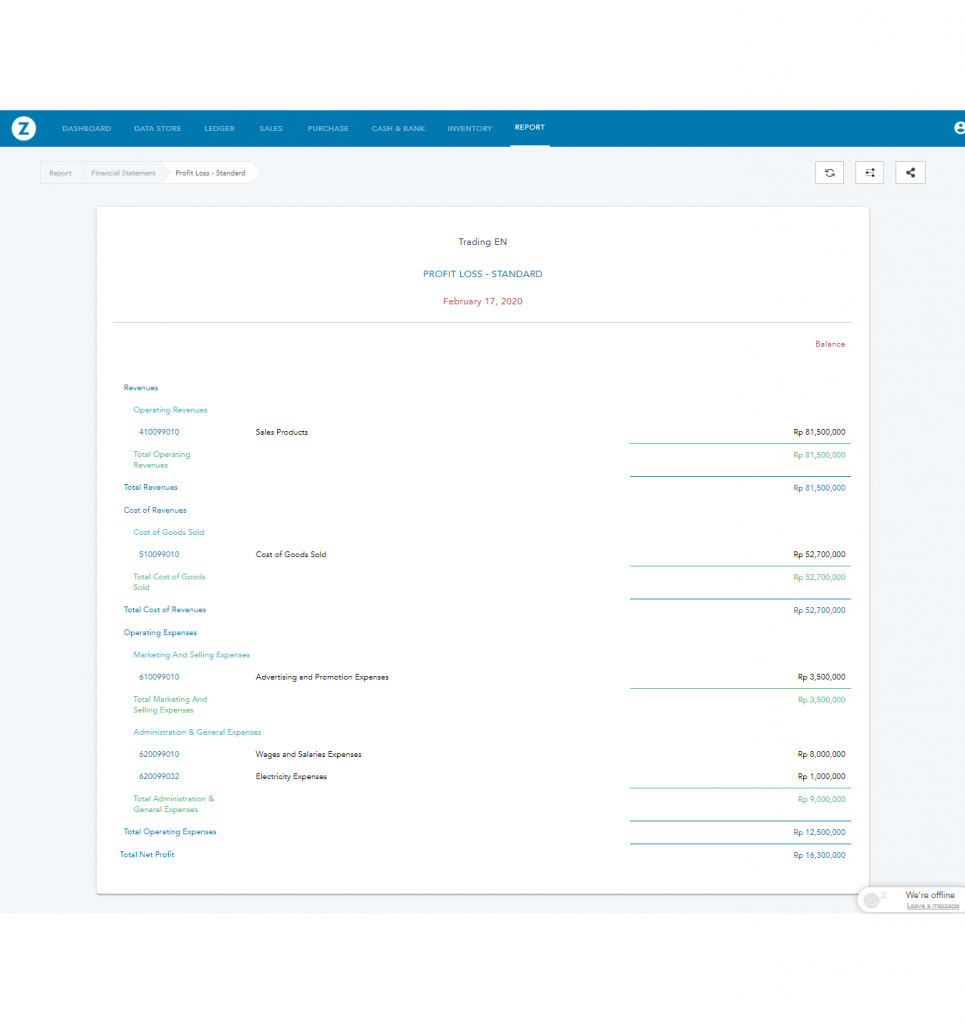Click the offline chat widget icon

(x=874, y=900)
